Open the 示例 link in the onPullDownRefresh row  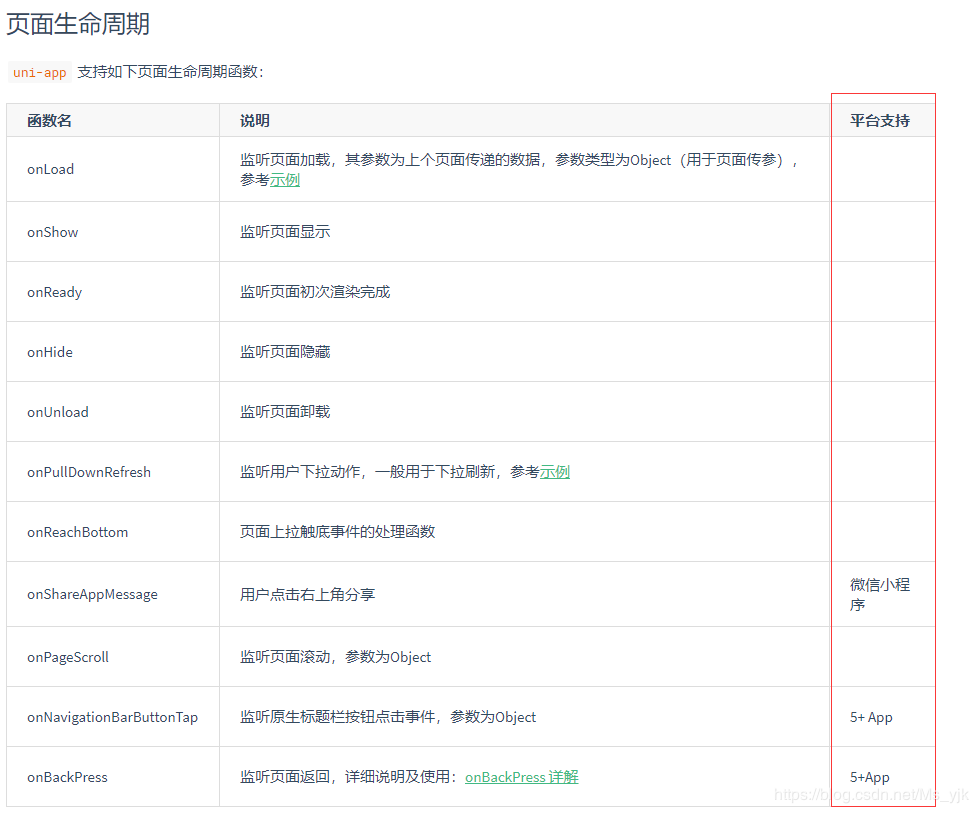(554, 472)
